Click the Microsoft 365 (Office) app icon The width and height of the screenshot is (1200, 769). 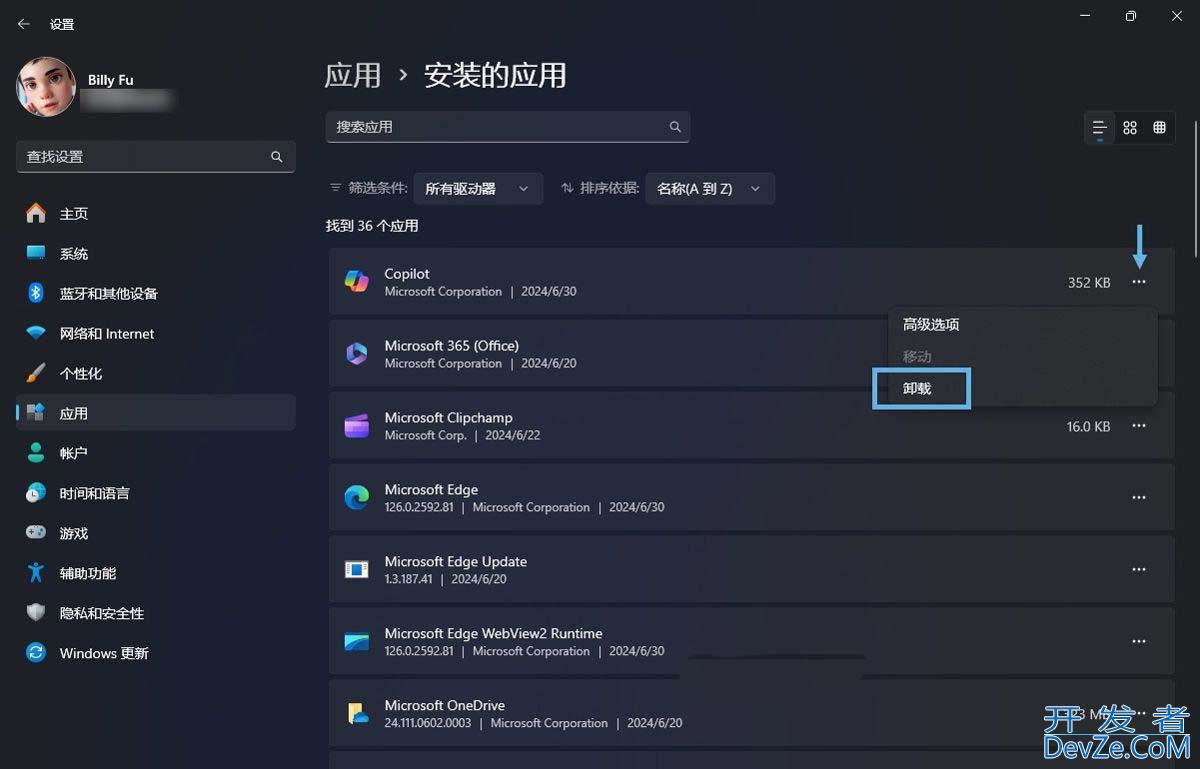click(x=357, y=354)
